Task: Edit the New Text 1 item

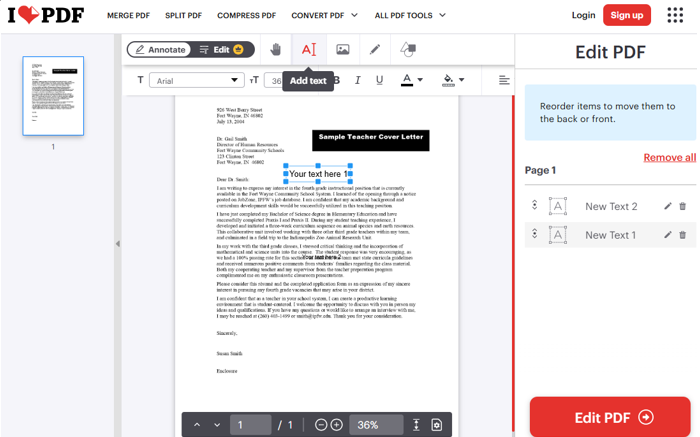Action: tap(668, 235)
